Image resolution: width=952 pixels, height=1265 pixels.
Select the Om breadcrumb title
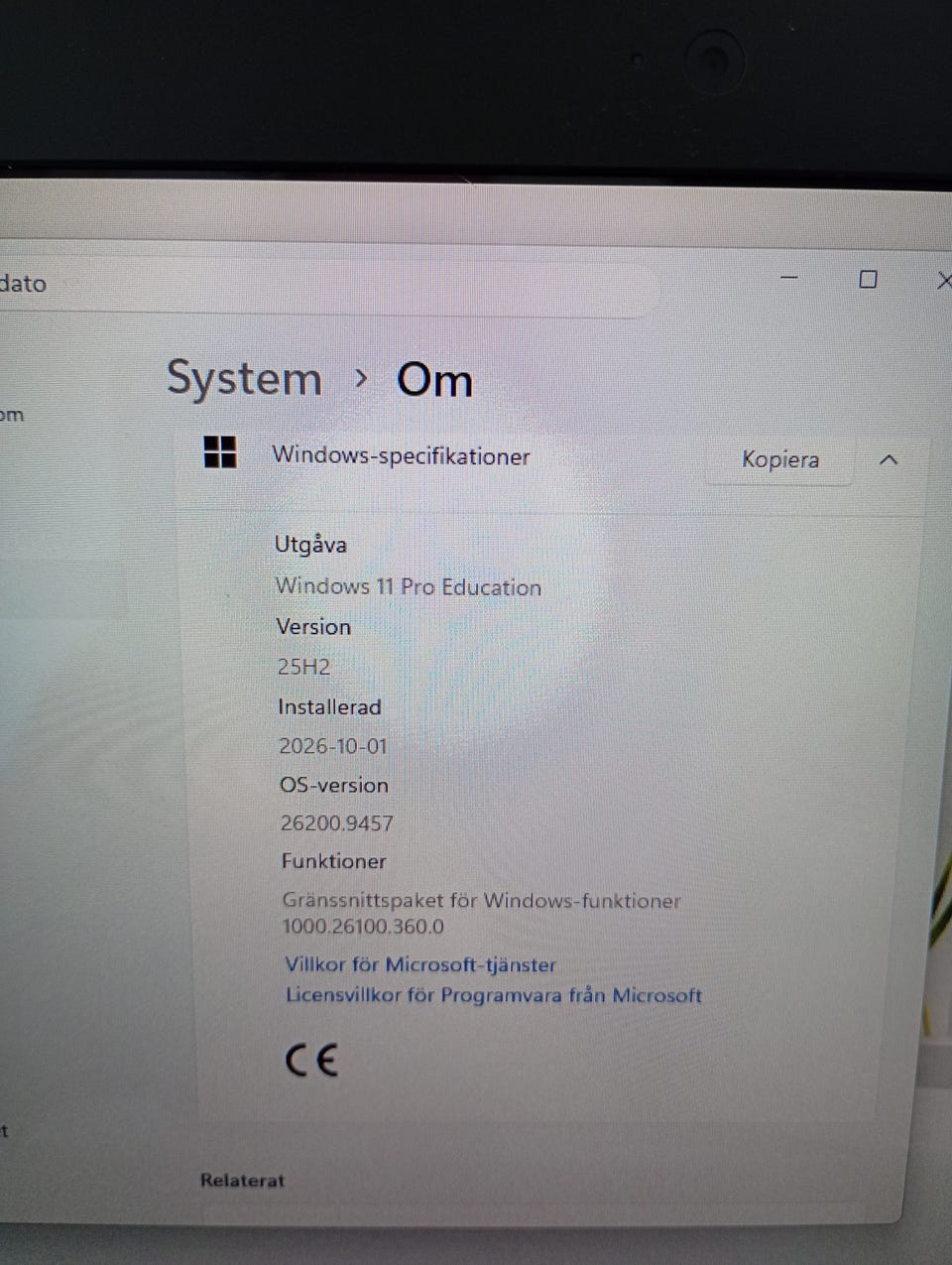click(434, 380)
